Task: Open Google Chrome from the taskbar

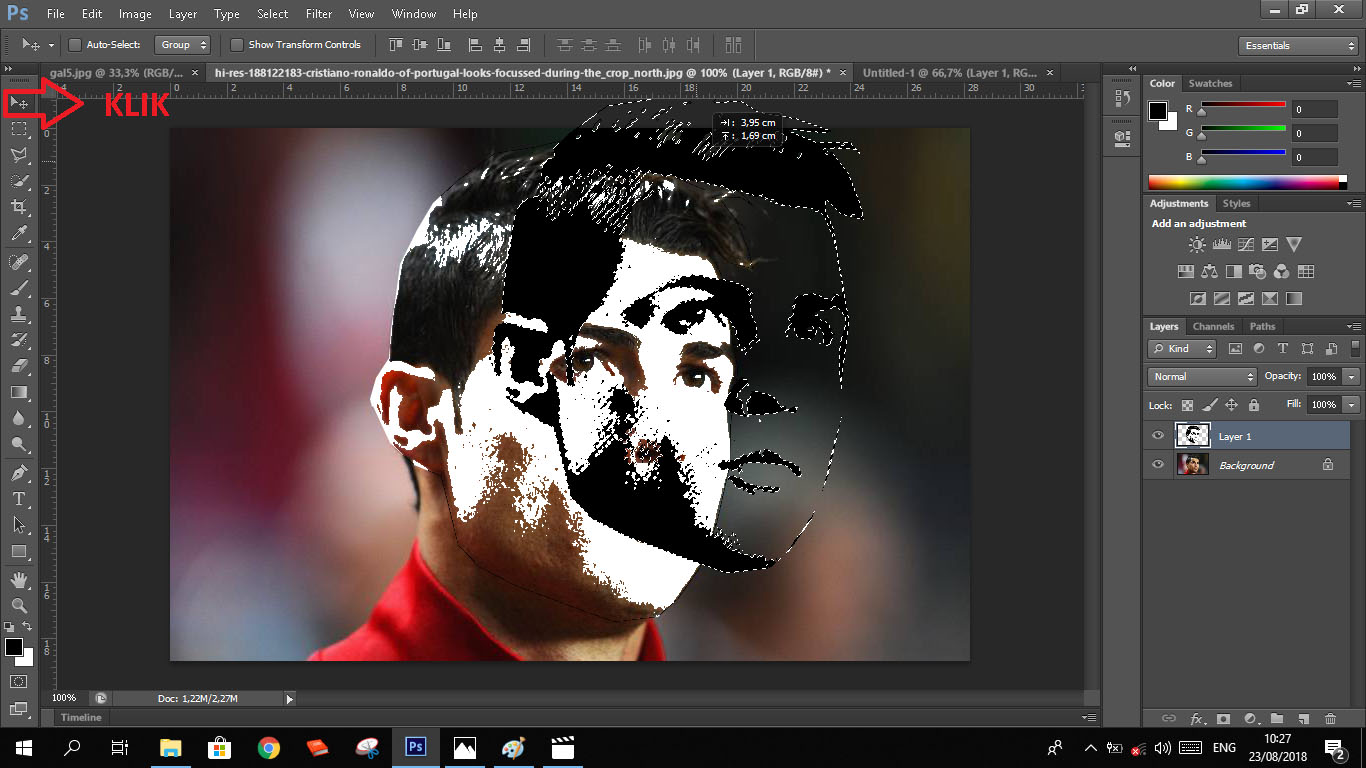Action: [268, 747]
